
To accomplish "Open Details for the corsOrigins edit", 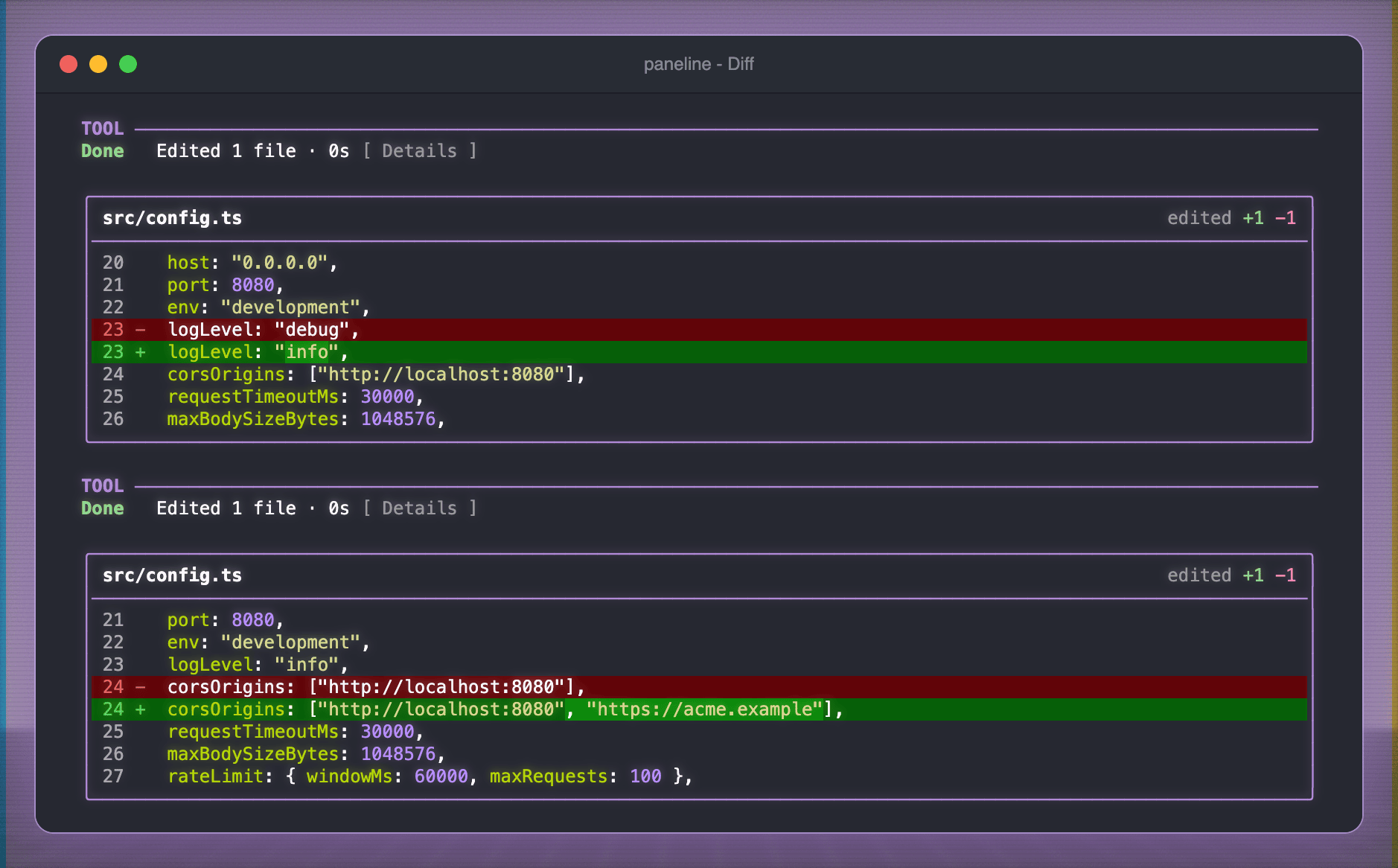I will point(420,508).
